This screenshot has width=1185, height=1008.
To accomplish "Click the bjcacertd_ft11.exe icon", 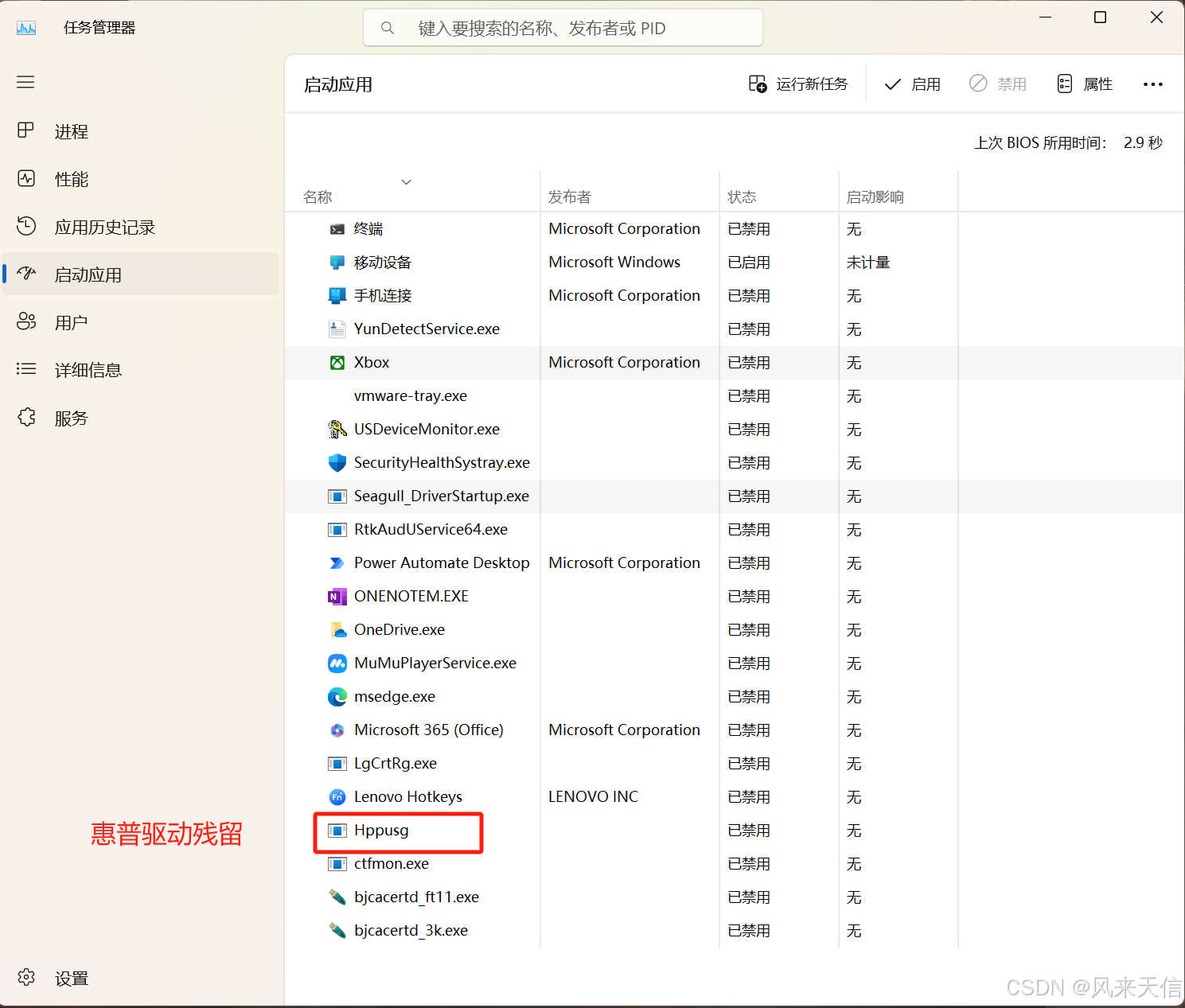I will coord(337,897).
